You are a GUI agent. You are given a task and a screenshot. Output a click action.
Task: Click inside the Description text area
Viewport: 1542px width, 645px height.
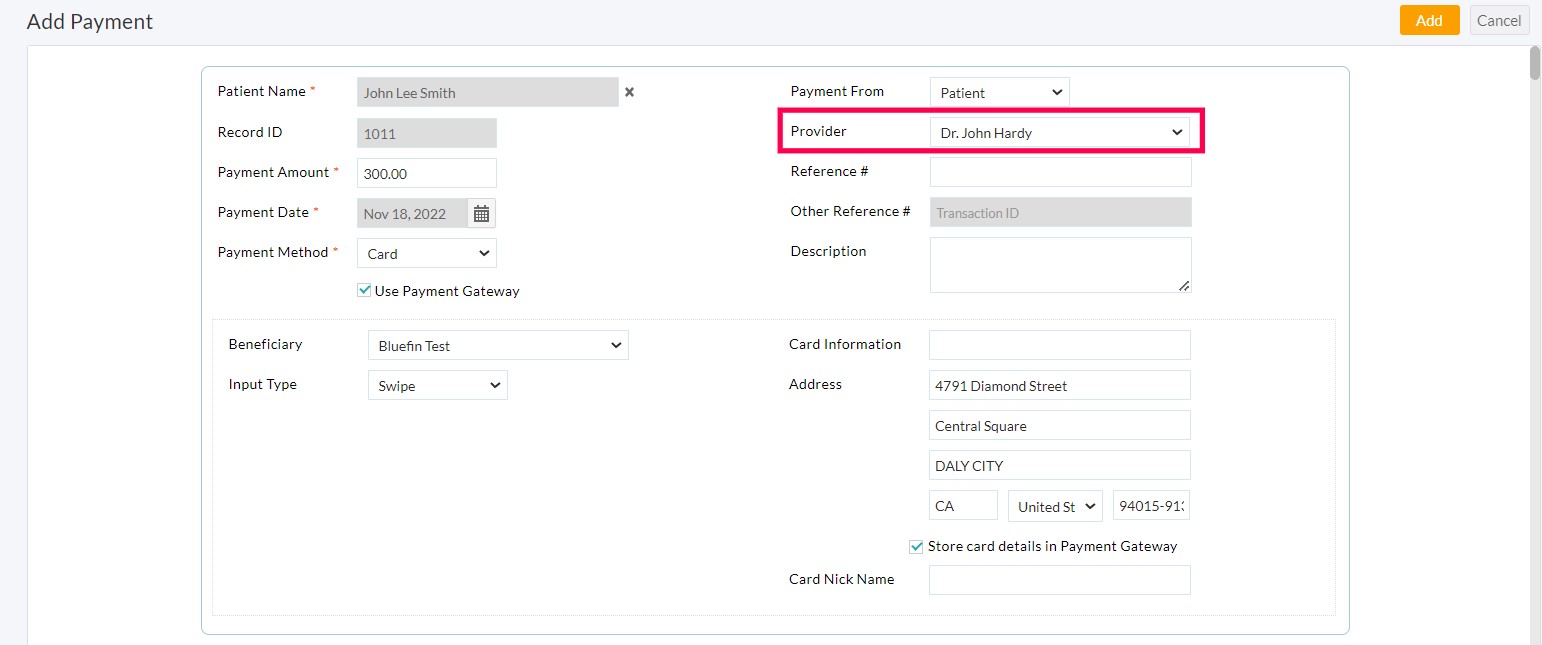point(1060,265)
